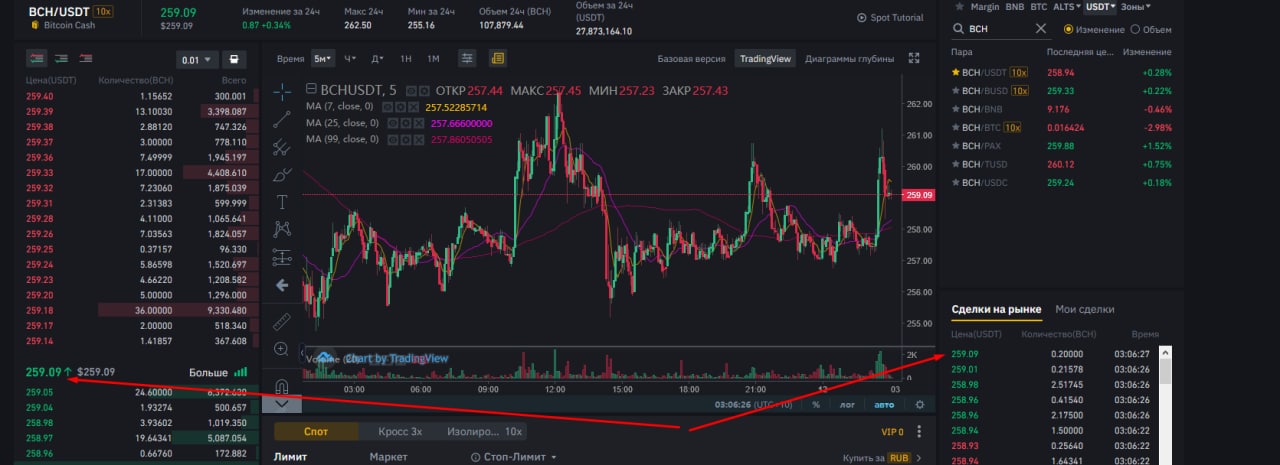Select the 1Н weekly interval
Image resolution: width=1280 pixels, height=465 pixels.
pyautogui.click(x=406, y=58)
